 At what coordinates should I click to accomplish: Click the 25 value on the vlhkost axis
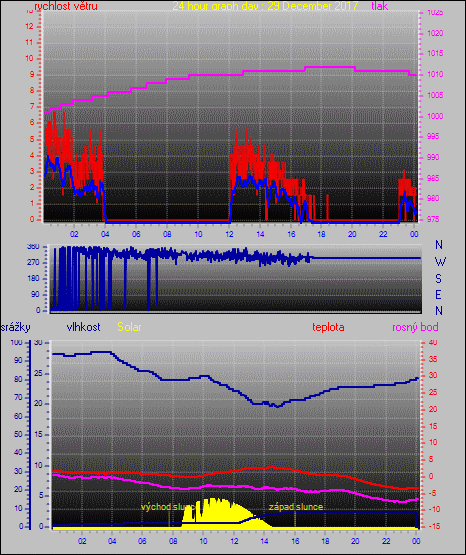tap(38, 373)
